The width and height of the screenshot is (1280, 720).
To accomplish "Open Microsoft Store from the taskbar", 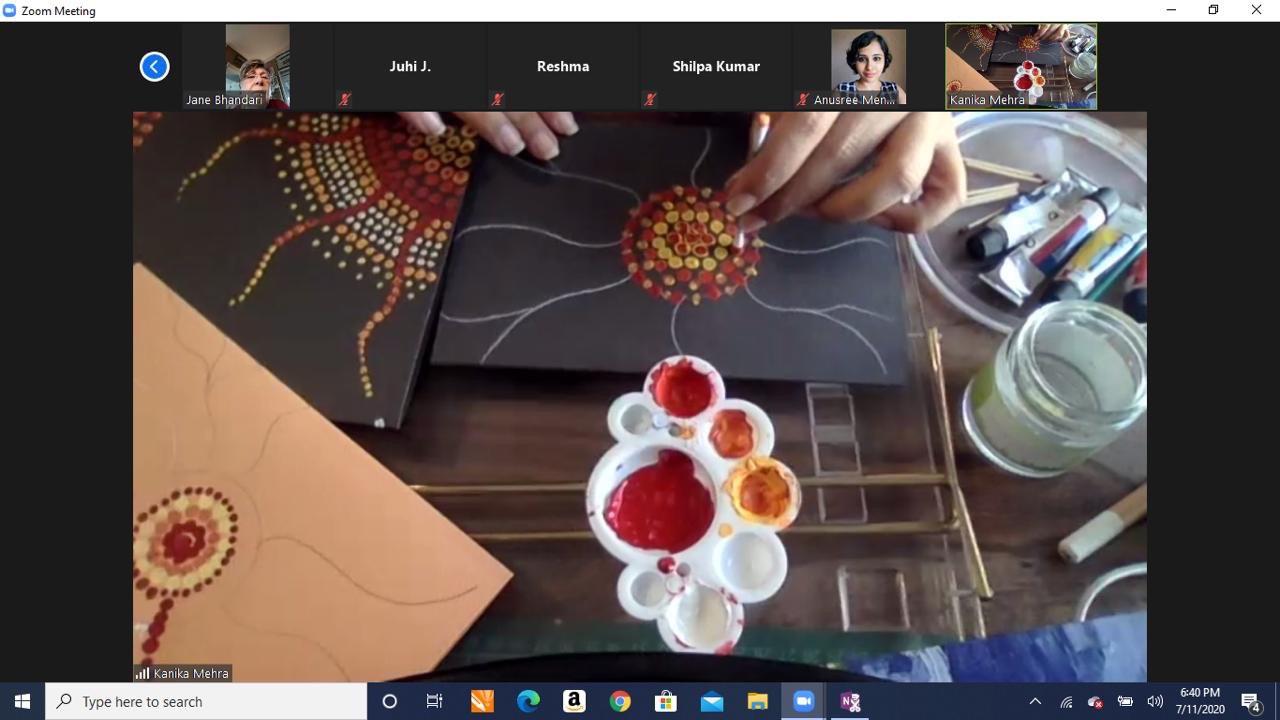I will (x=666, y=701).
